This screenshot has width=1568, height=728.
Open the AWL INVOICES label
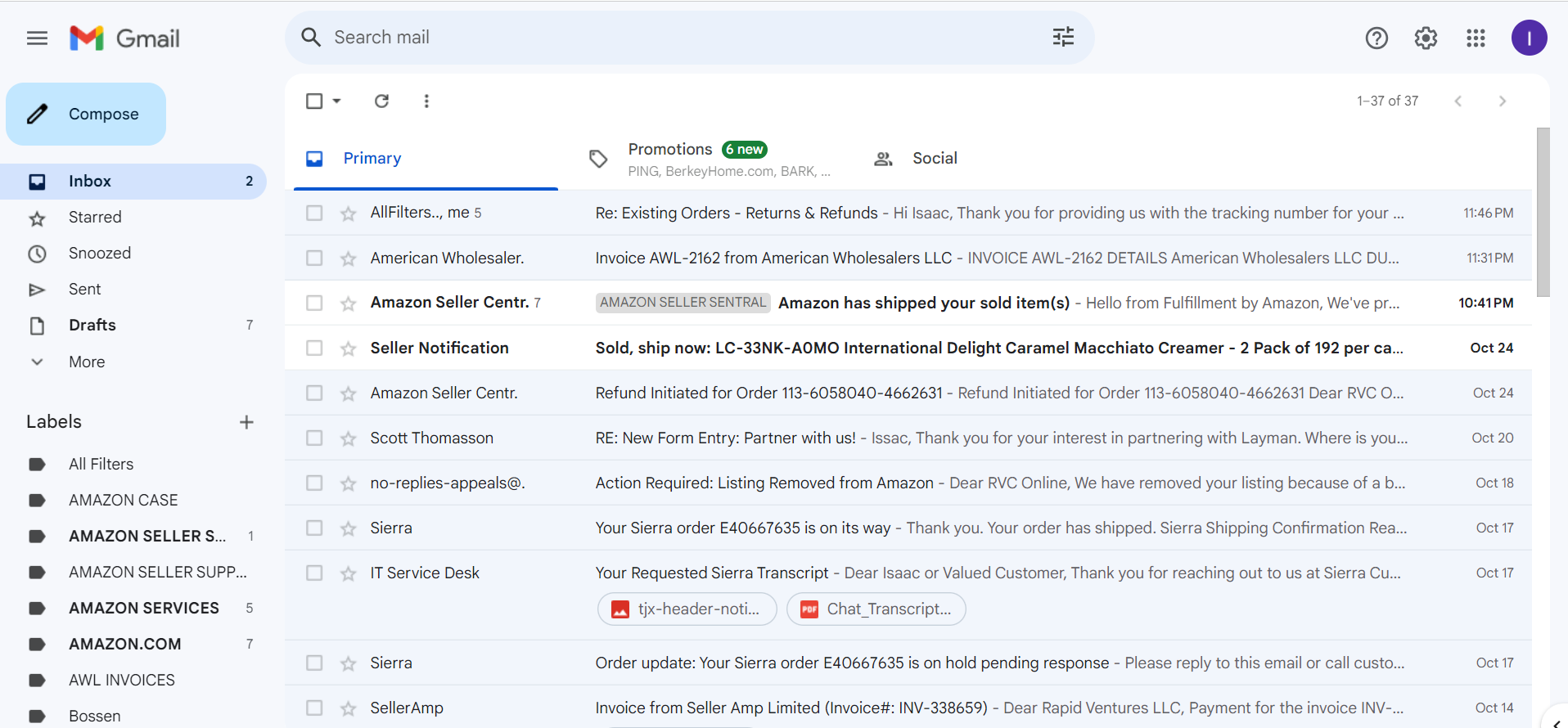pos(135,681)
